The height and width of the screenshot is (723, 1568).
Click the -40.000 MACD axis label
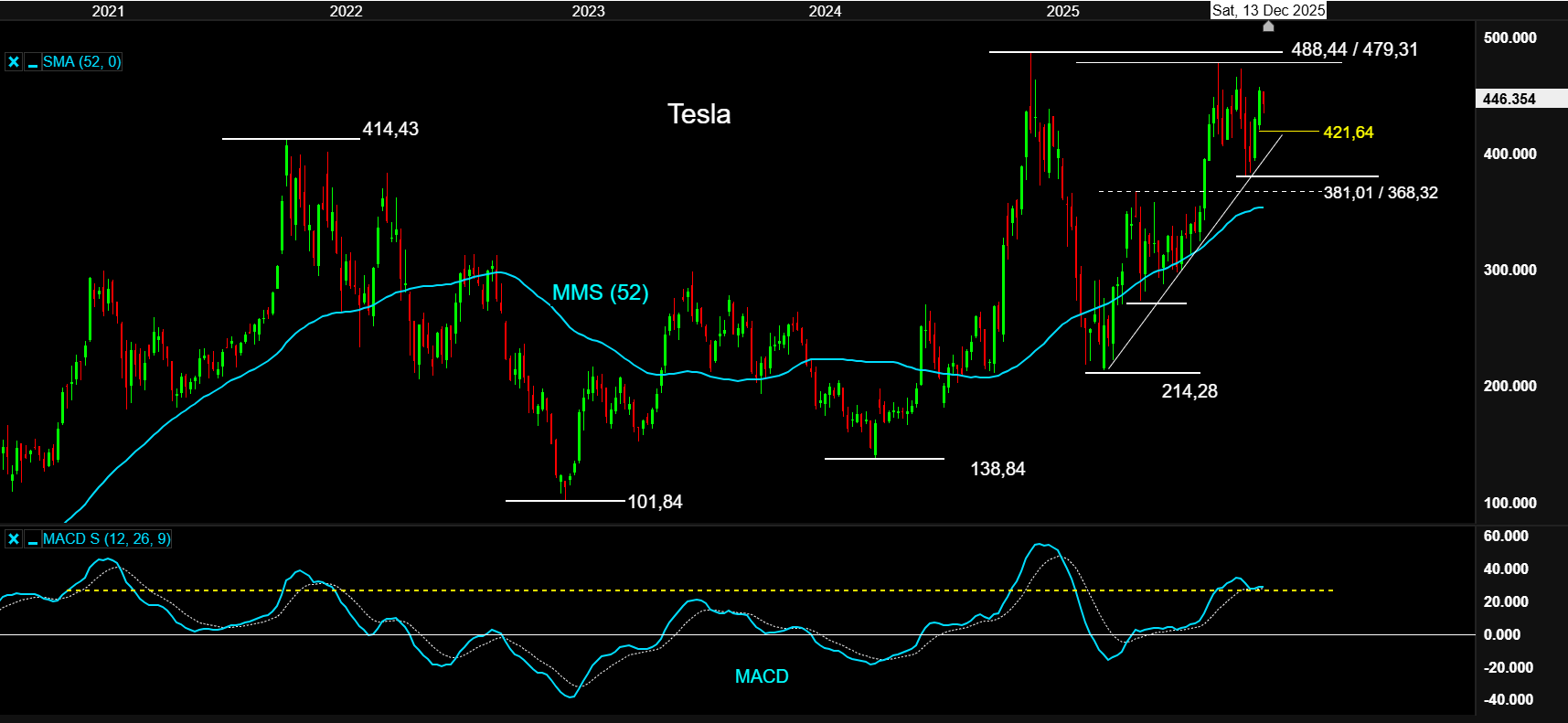(x=1508, y=699)
